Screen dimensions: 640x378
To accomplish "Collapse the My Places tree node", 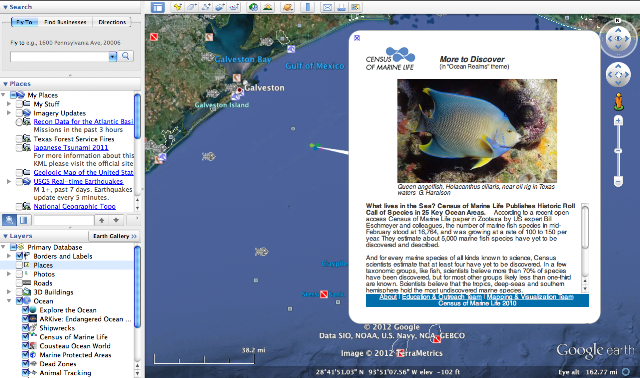I will click(x=3, y=95).
